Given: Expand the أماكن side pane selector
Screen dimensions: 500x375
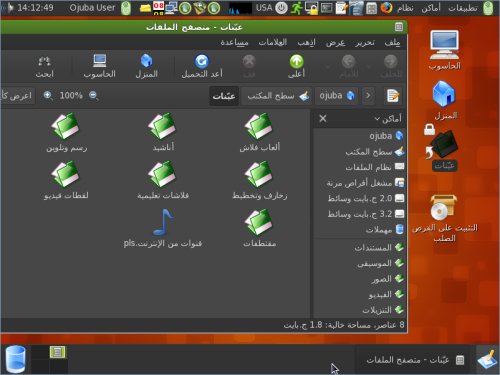Looking at the screenshot, I should (387, 118).
